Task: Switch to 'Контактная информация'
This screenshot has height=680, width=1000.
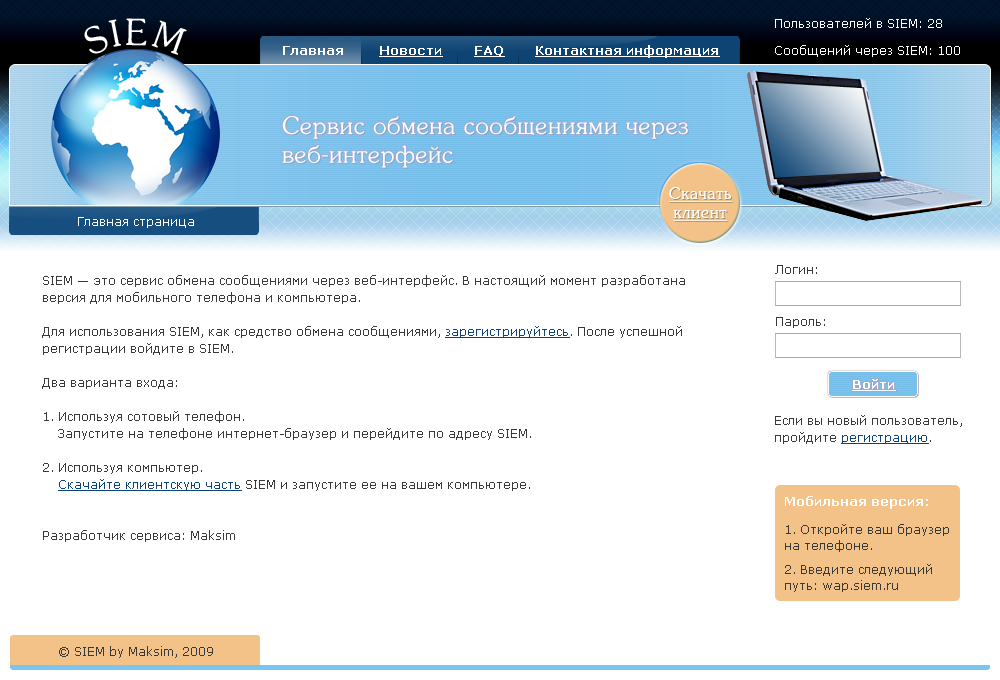Action: click(625, 50)
